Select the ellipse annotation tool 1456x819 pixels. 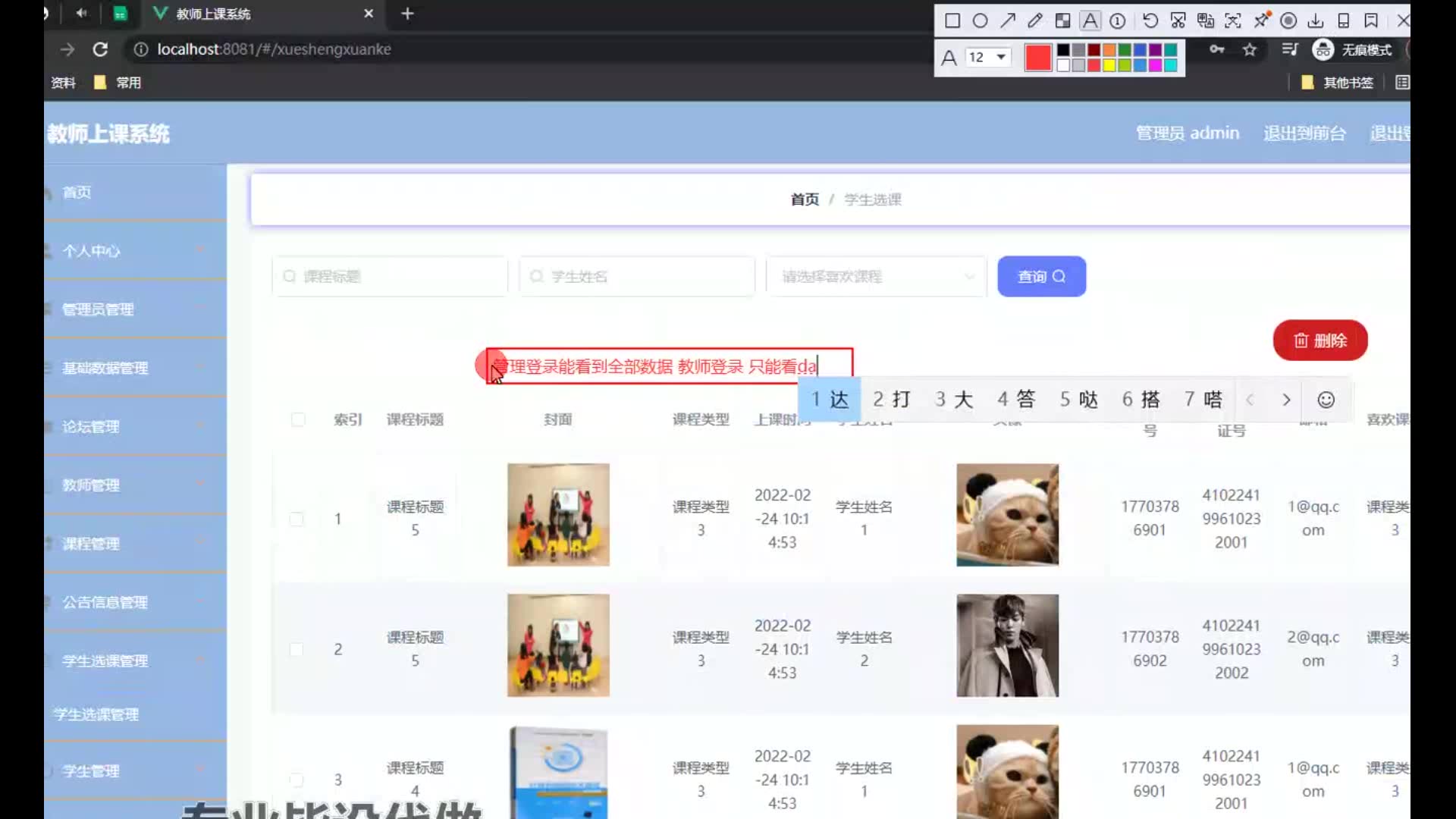[x=980, y=20]
